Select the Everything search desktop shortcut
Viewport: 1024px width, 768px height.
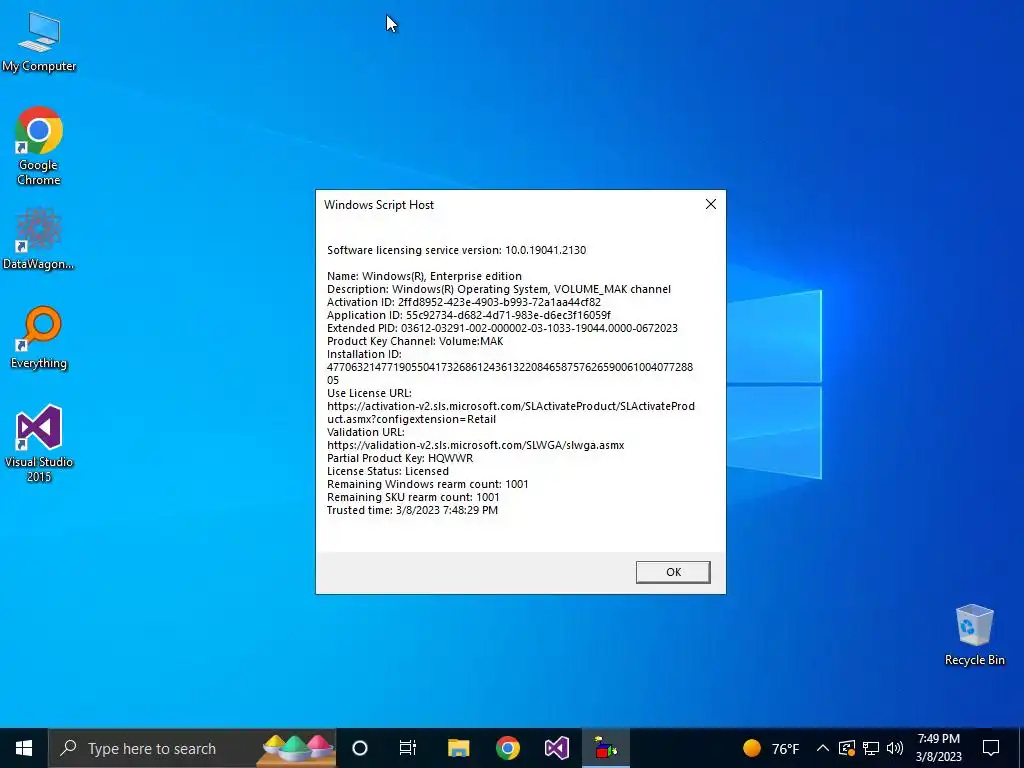point(39,338)
